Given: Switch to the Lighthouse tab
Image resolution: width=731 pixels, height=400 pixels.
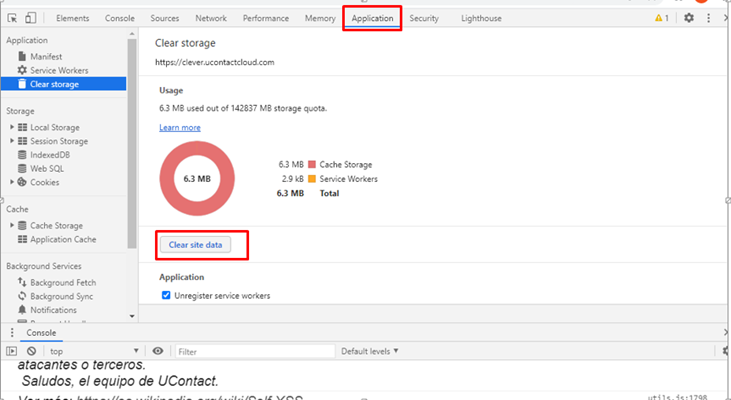Looking at the screenshot, I should pyautogui.click(x=481, y=18).
